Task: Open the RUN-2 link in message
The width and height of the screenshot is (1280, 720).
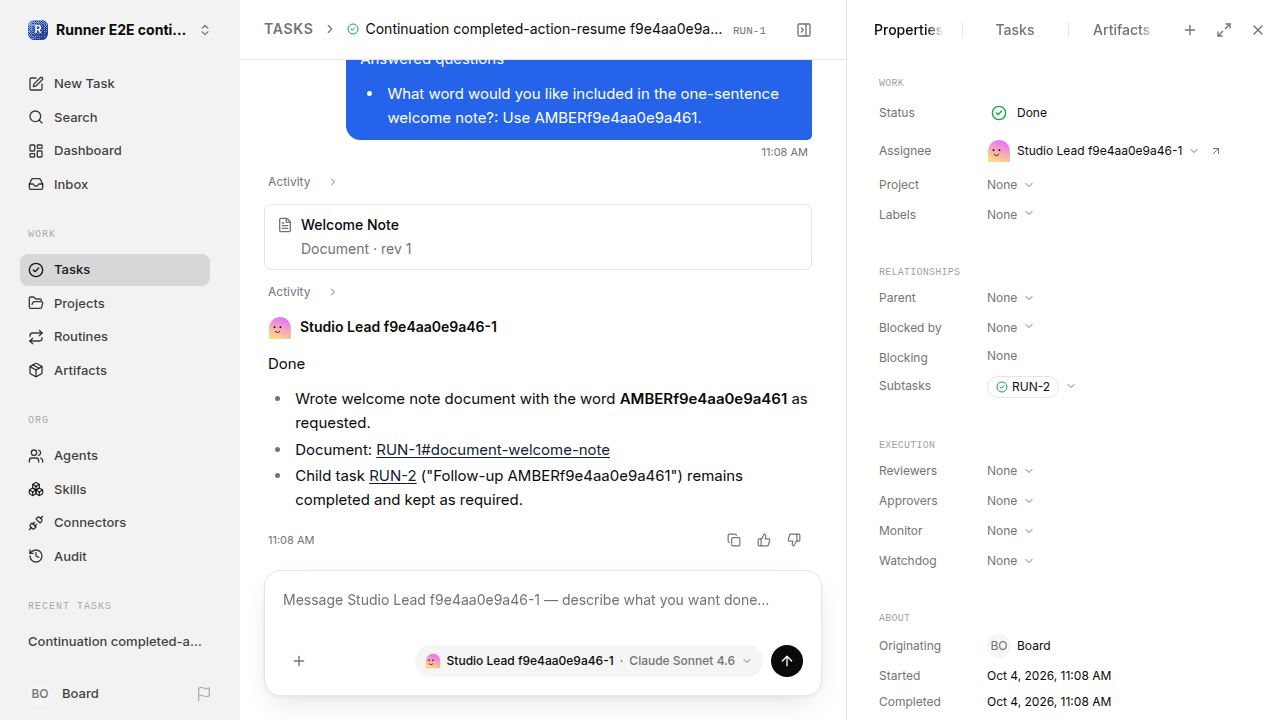Action: (x=393, y=476)
